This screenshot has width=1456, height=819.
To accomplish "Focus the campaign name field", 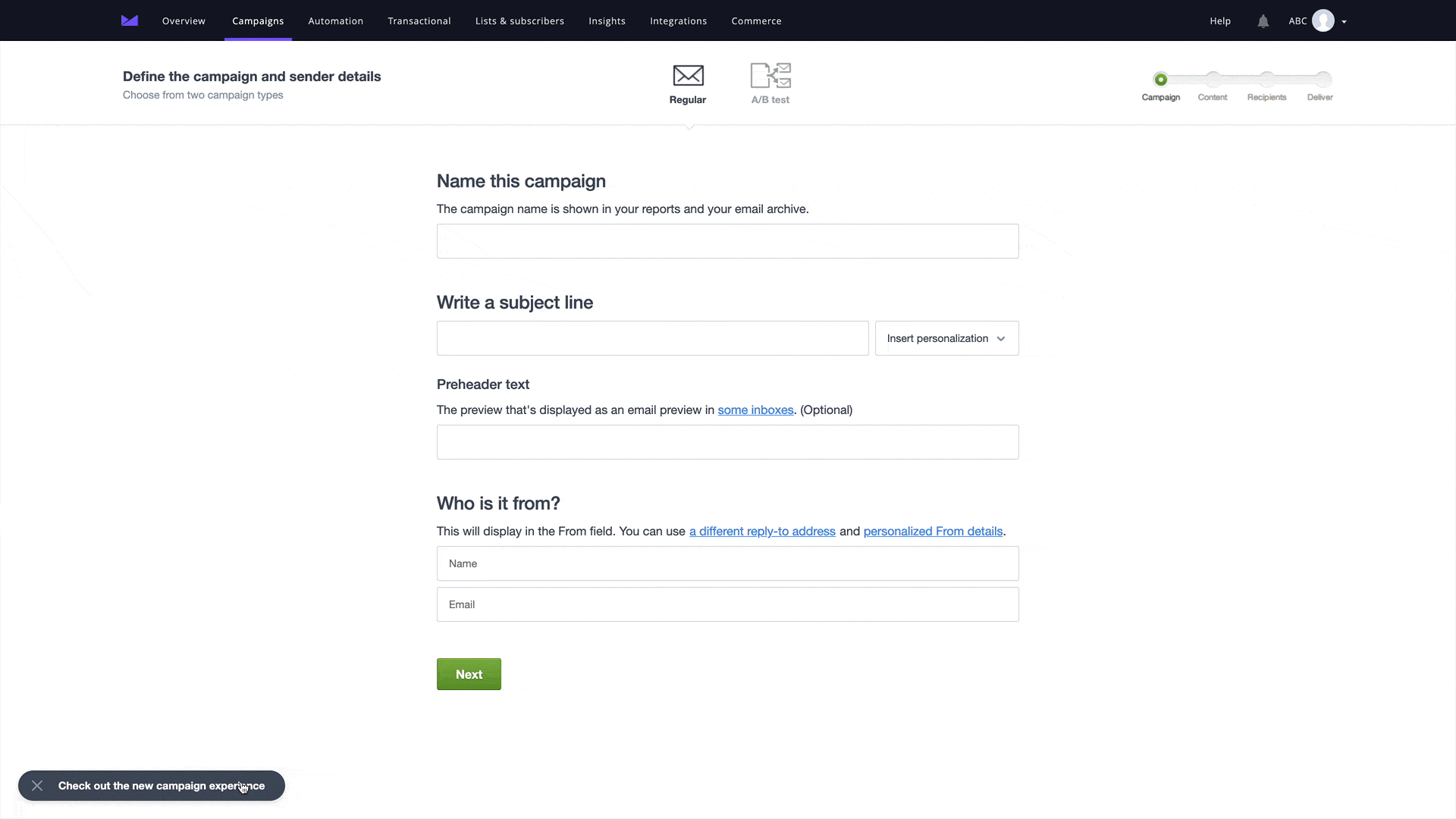I will 728,241.
